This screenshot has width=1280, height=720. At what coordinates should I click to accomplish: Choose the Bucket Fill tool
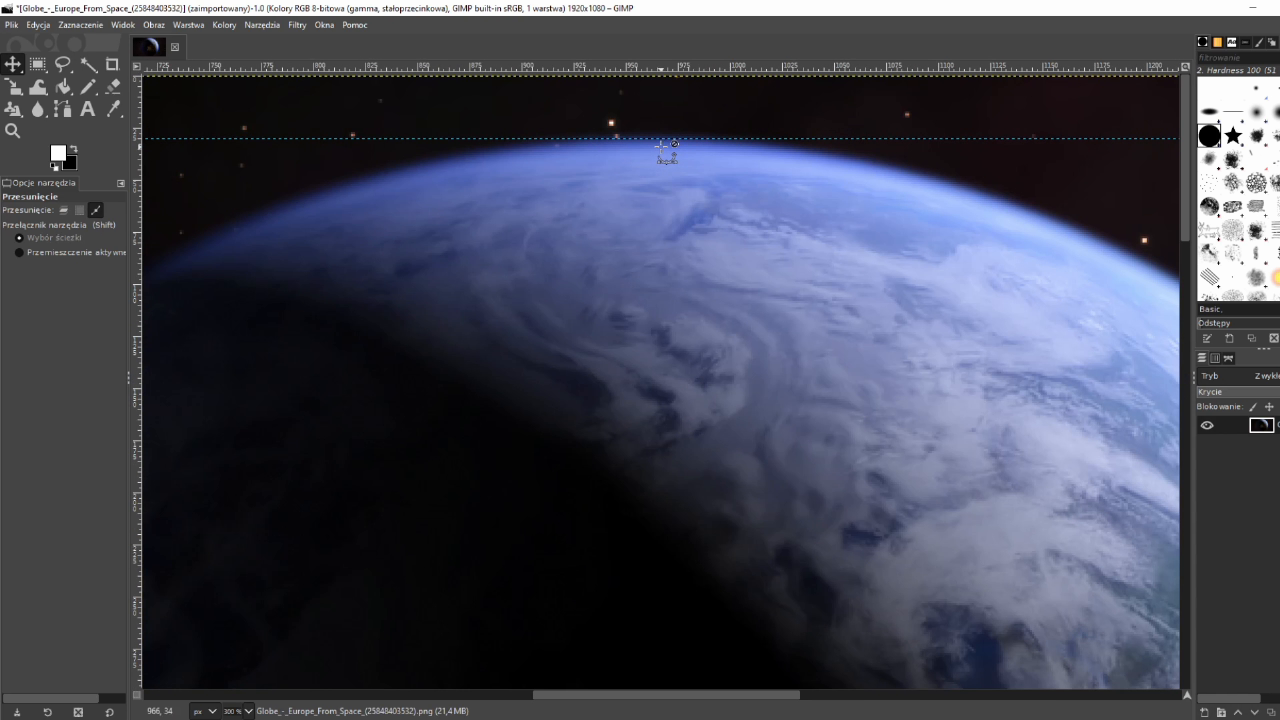63,87
